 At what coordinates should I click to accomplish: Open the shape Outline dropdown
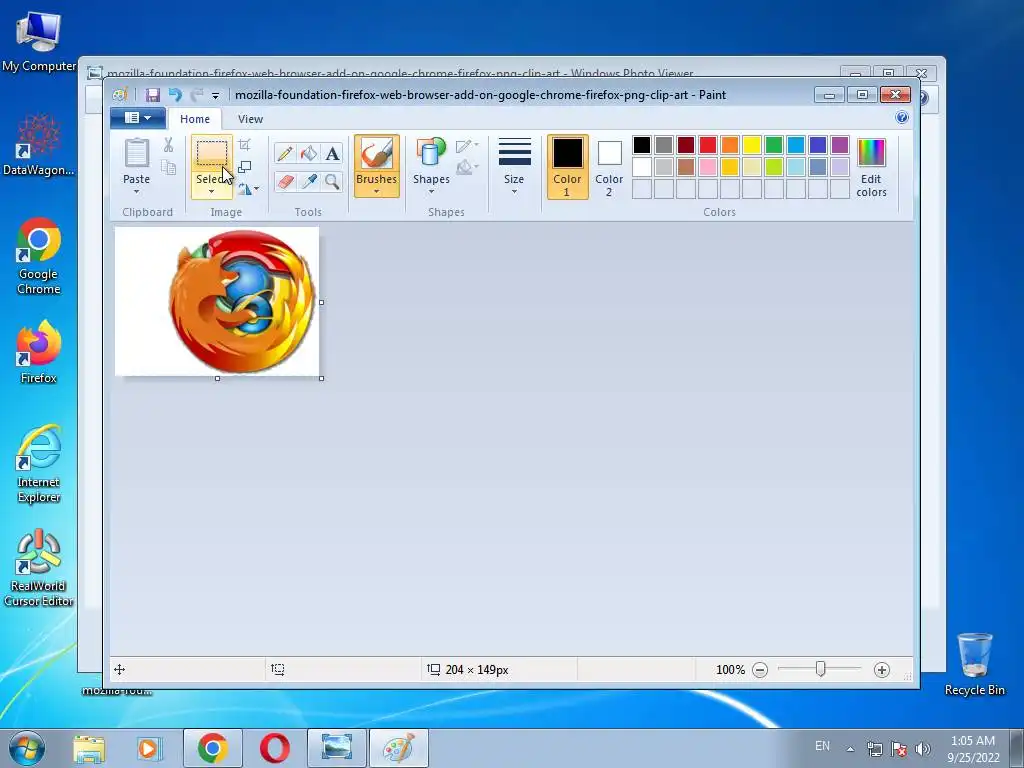click(467, 146)
